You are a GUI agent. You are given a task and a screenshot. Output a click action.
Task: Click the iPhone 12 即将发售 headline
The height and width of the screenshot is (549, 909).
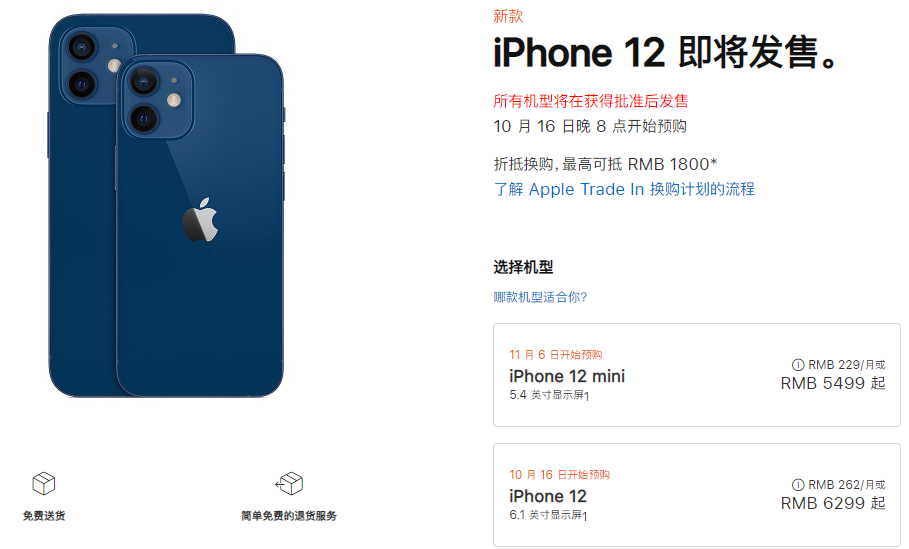tap(665, 53)
